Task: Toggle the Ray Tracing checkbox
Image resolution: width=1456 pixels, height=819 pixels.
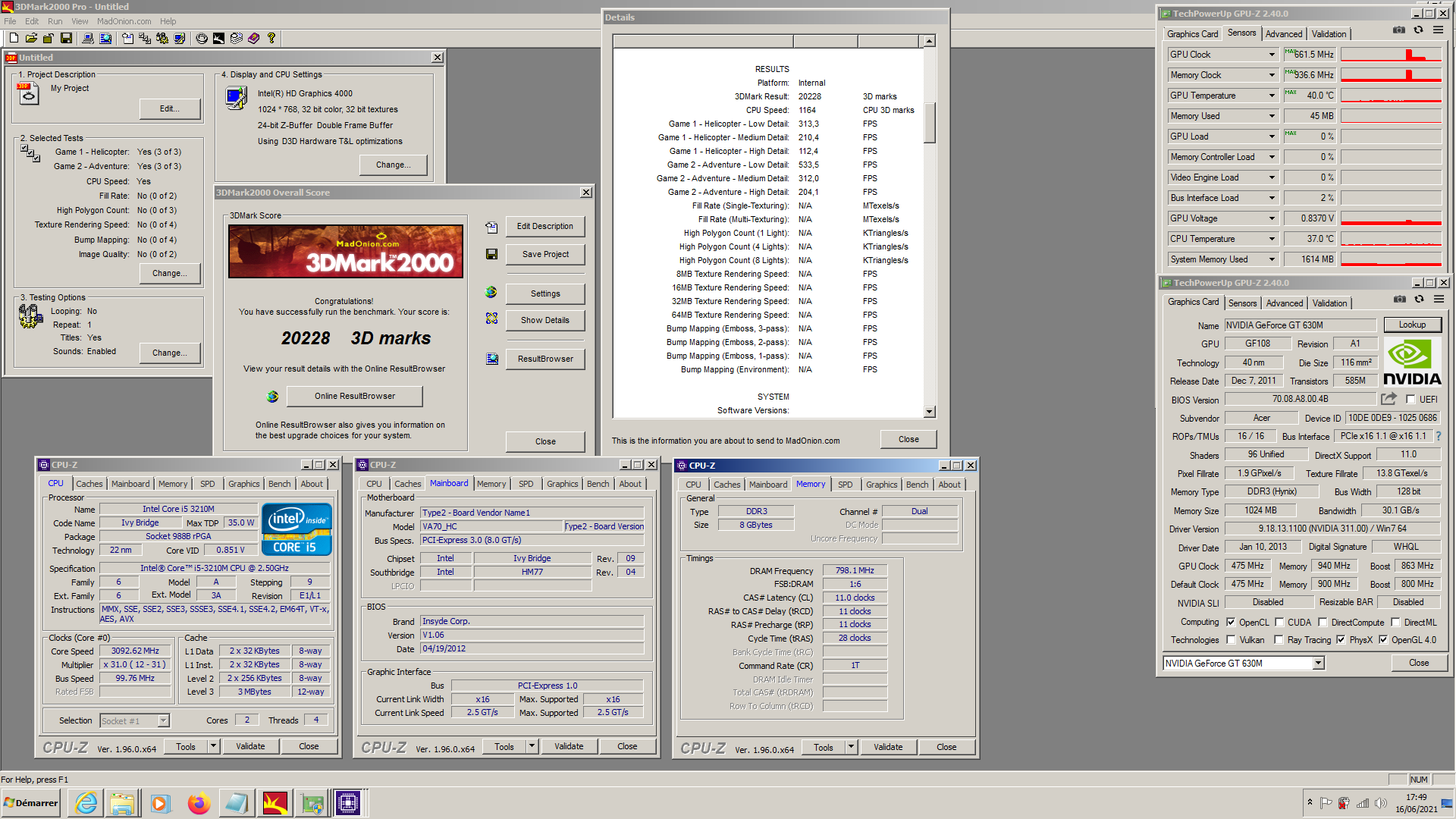Action: point(1279,640)
